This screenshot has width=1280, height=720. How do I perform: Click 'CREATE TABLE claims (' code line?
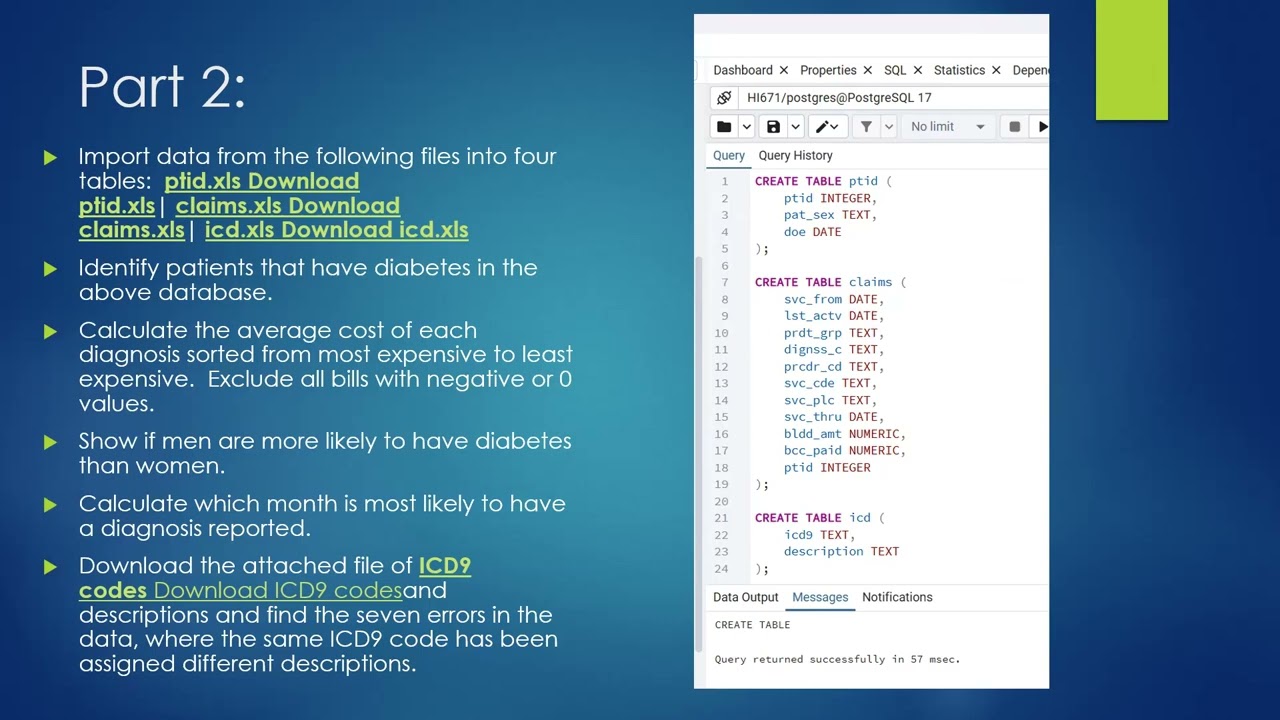pyautogui.click(x=829, y=282)
